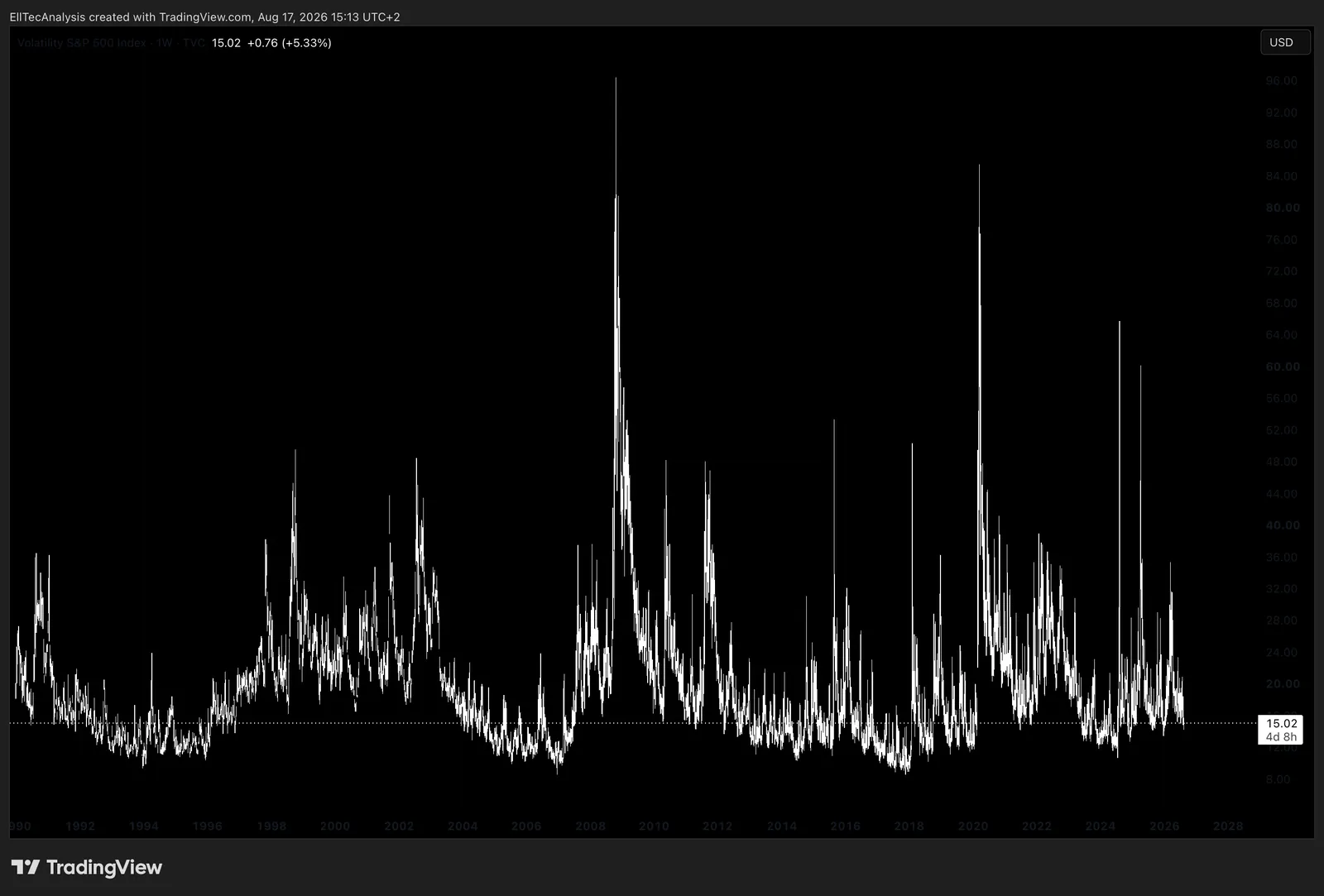Click the 28.00 price axis label
The width and height of the screenshot is (1324, 896).
tap(1281, 620)
